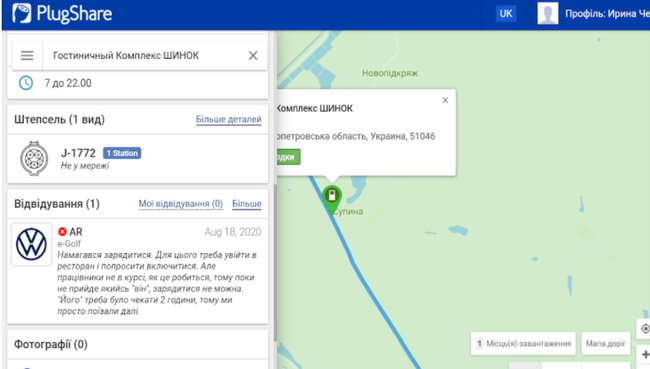
Task: Click the Комплекс ШИНОК popup title
Action: 315,108
